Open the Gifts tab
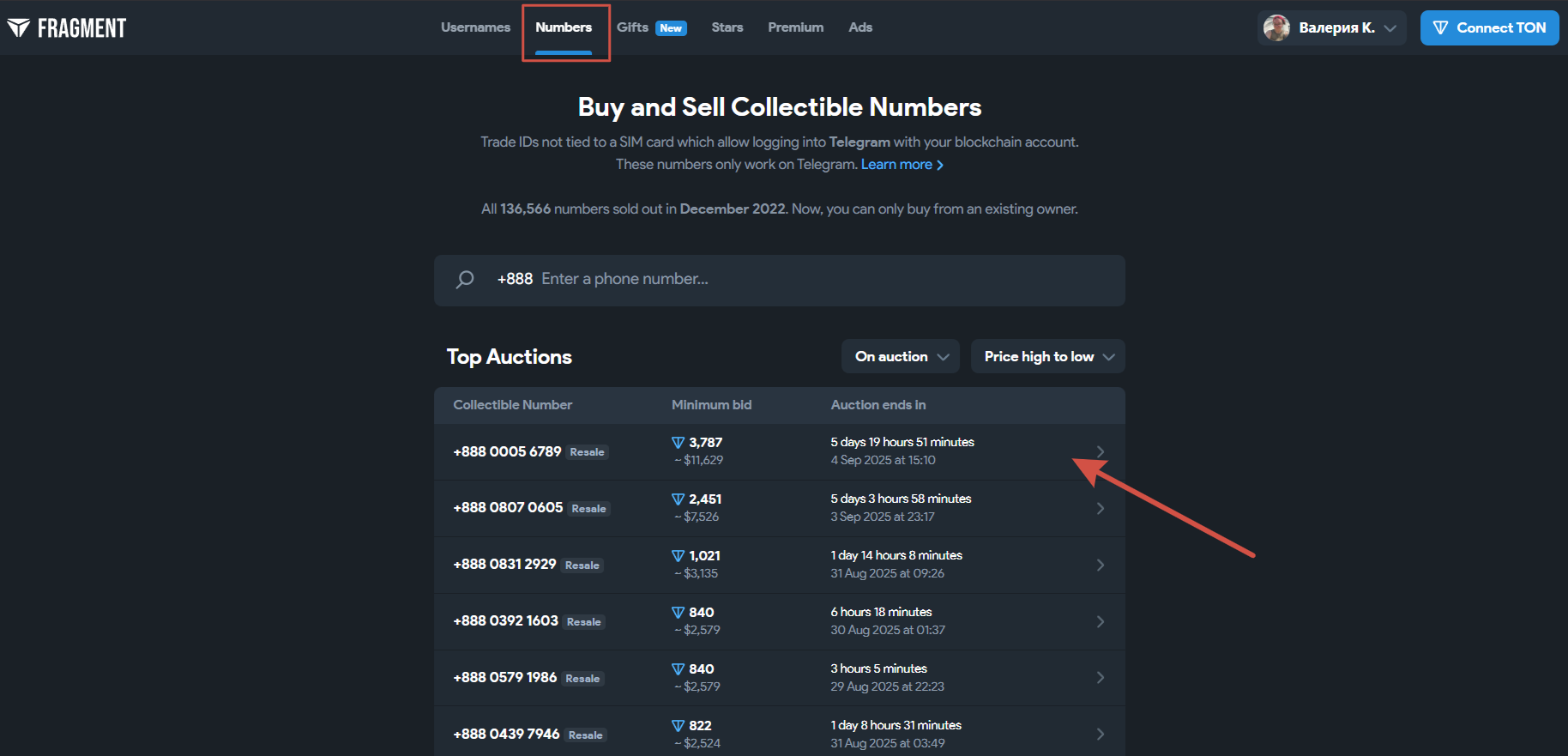 tap(632, 27)
